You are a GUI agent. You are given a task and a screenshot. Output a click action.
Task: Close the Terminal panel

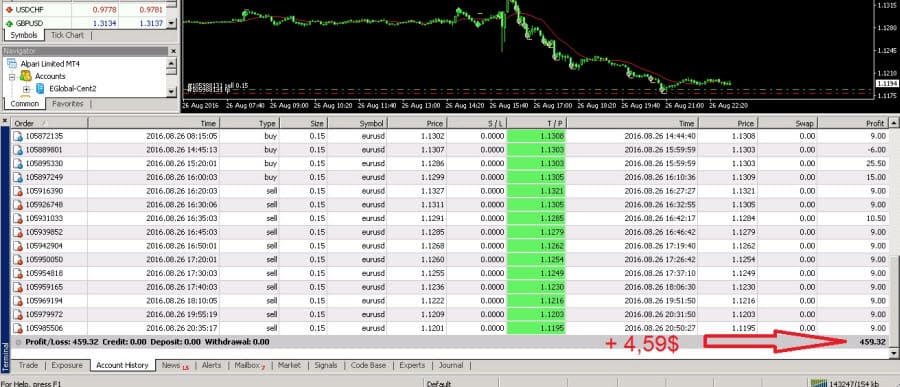[x=5, y=121]
